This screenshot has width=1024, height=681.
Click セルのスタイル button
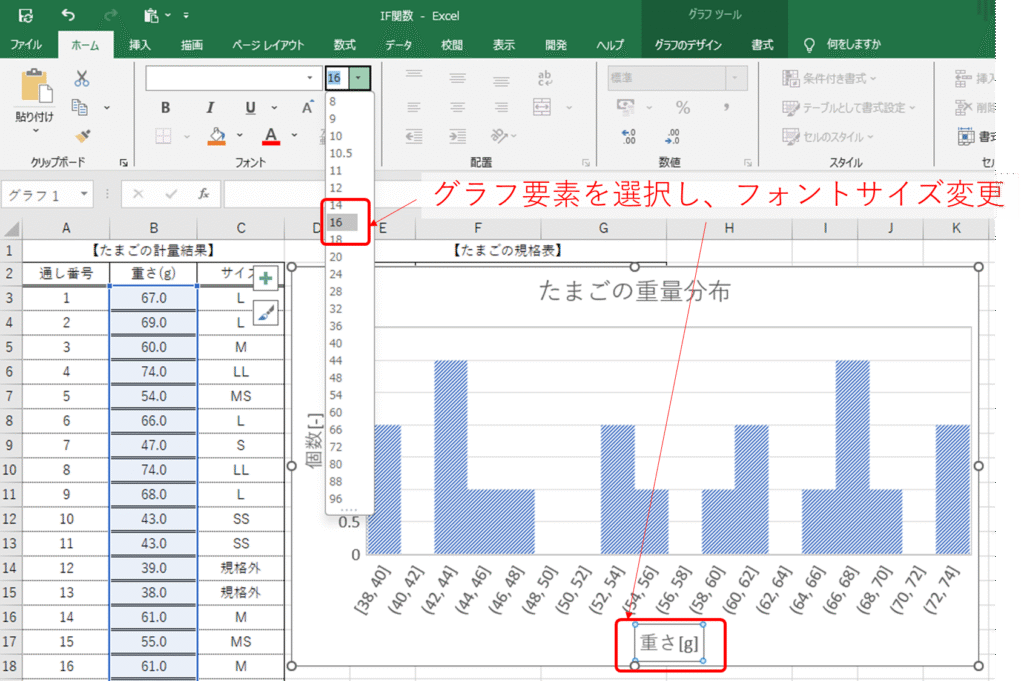tap(828, 136)
